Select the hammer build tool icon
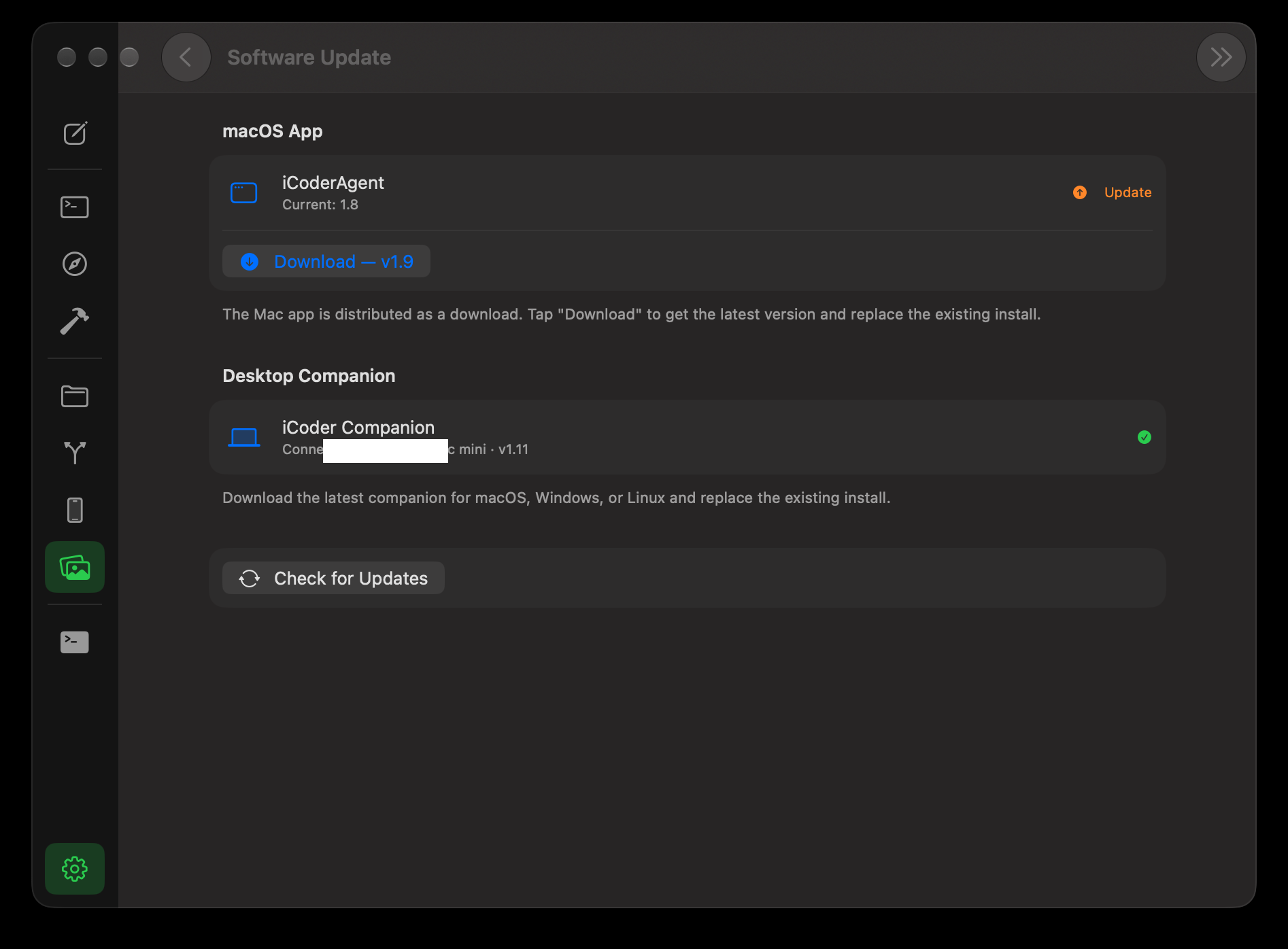This screenshot has height=949, width=1288. coord(75,321)
